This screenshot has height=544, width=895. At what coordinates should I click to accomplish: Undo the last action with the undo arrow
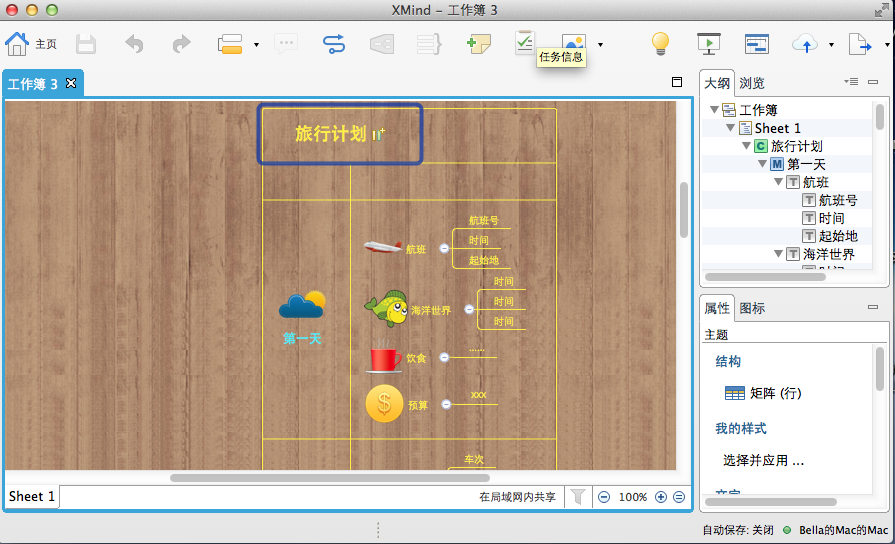(x=134, y=44)
